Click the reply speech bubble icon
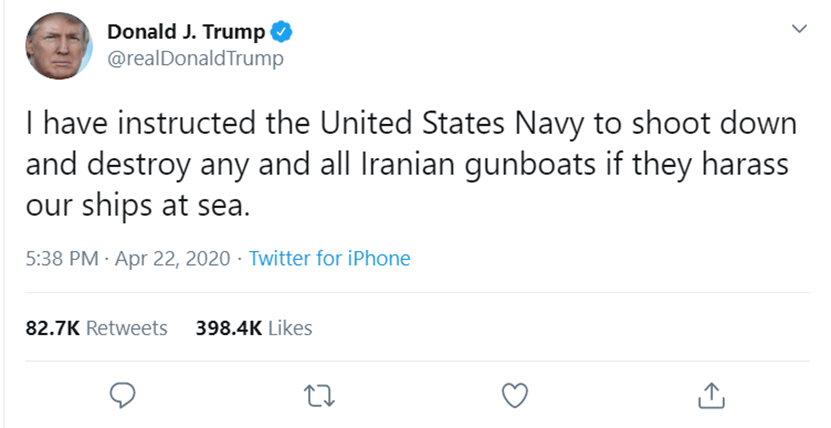Image resolution: width=831 pixels, height=428 pixels. pos(122,396)
